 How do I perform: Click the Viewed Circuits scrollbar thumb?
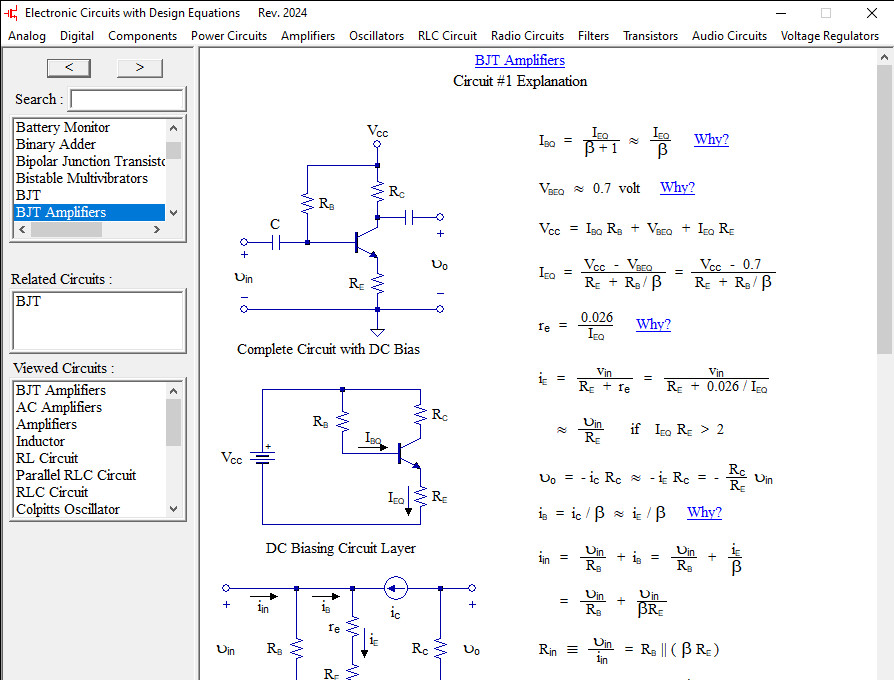(174, 422)
